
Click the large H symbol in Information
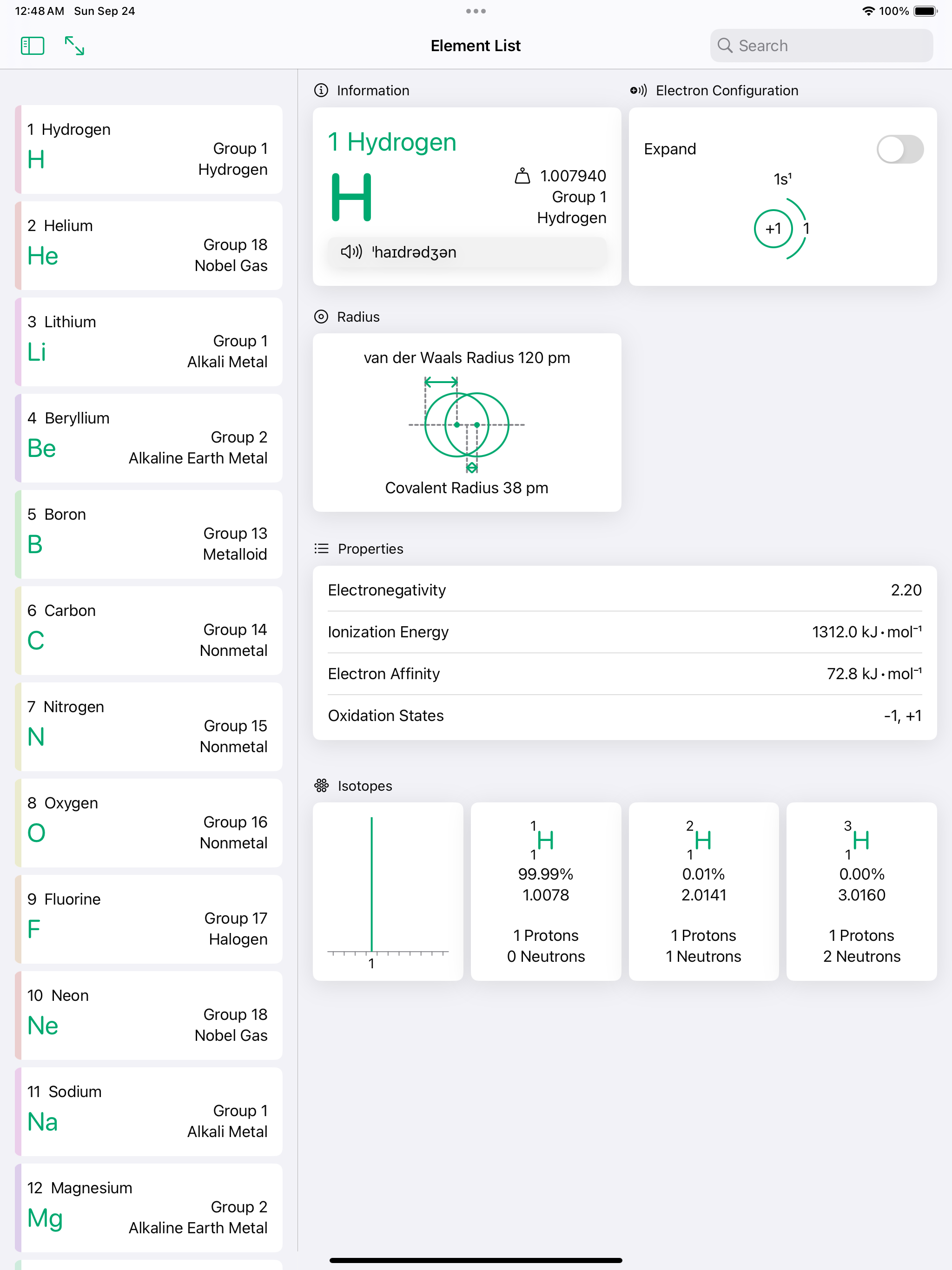click(x=351, y=197)
